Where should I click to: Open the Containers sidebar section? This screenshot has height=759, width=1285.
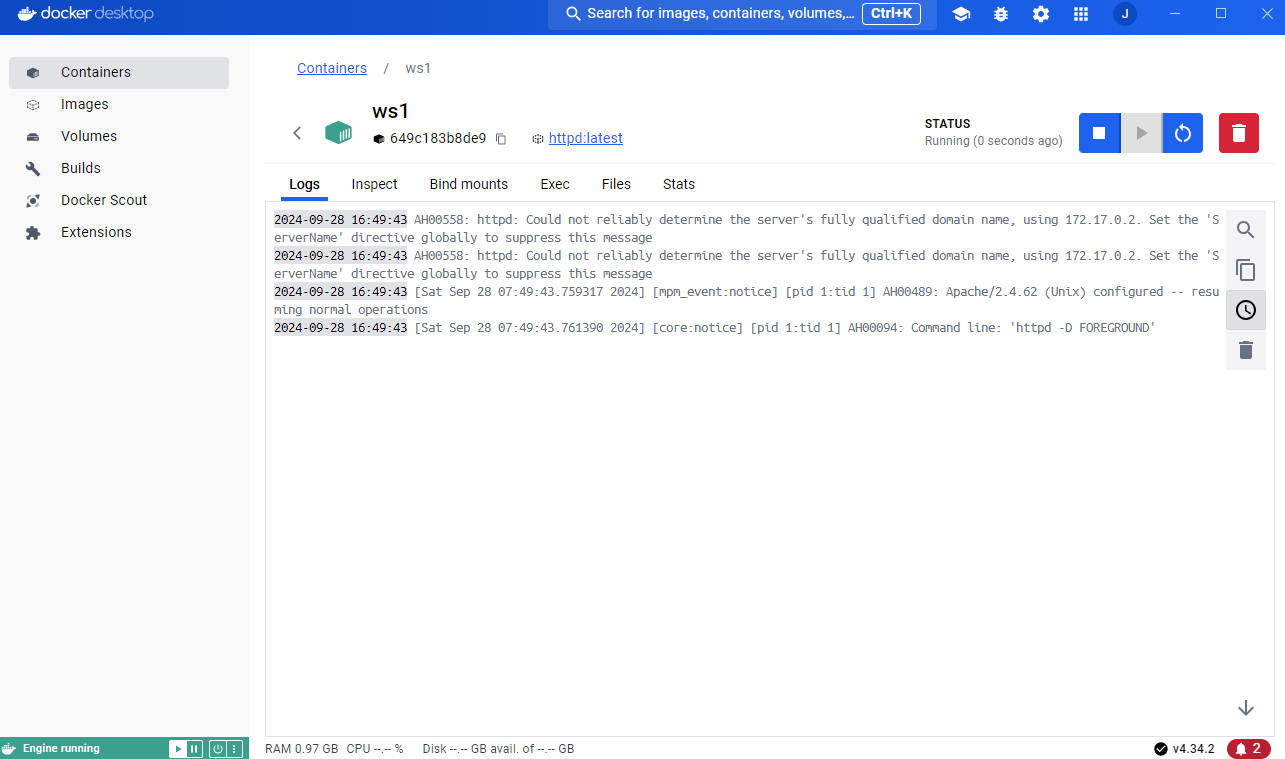(119, 72)
